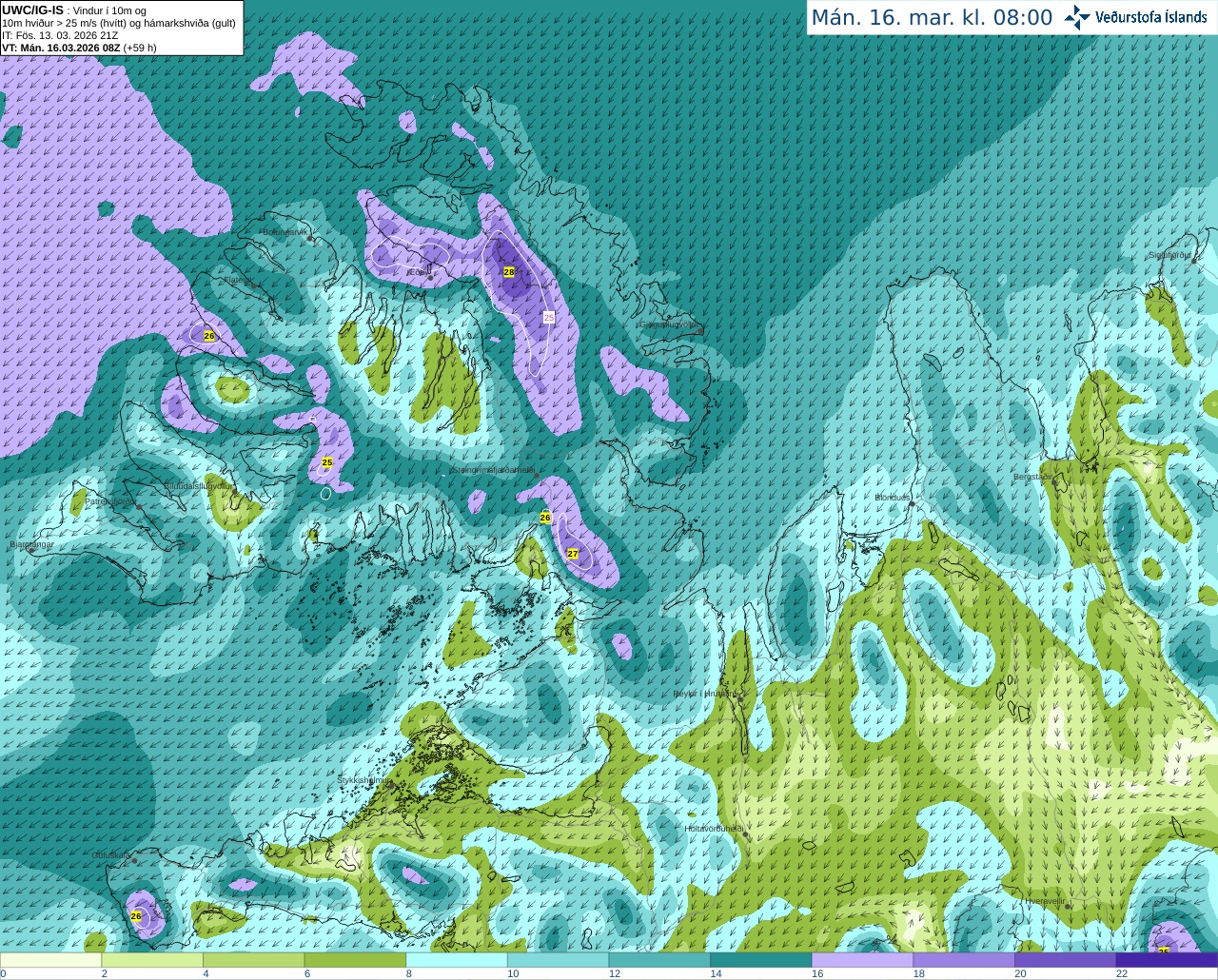1218x980 pixels.
Task: Select the 4–6 m/s legend swatch
Action: (x=253, y=960)
